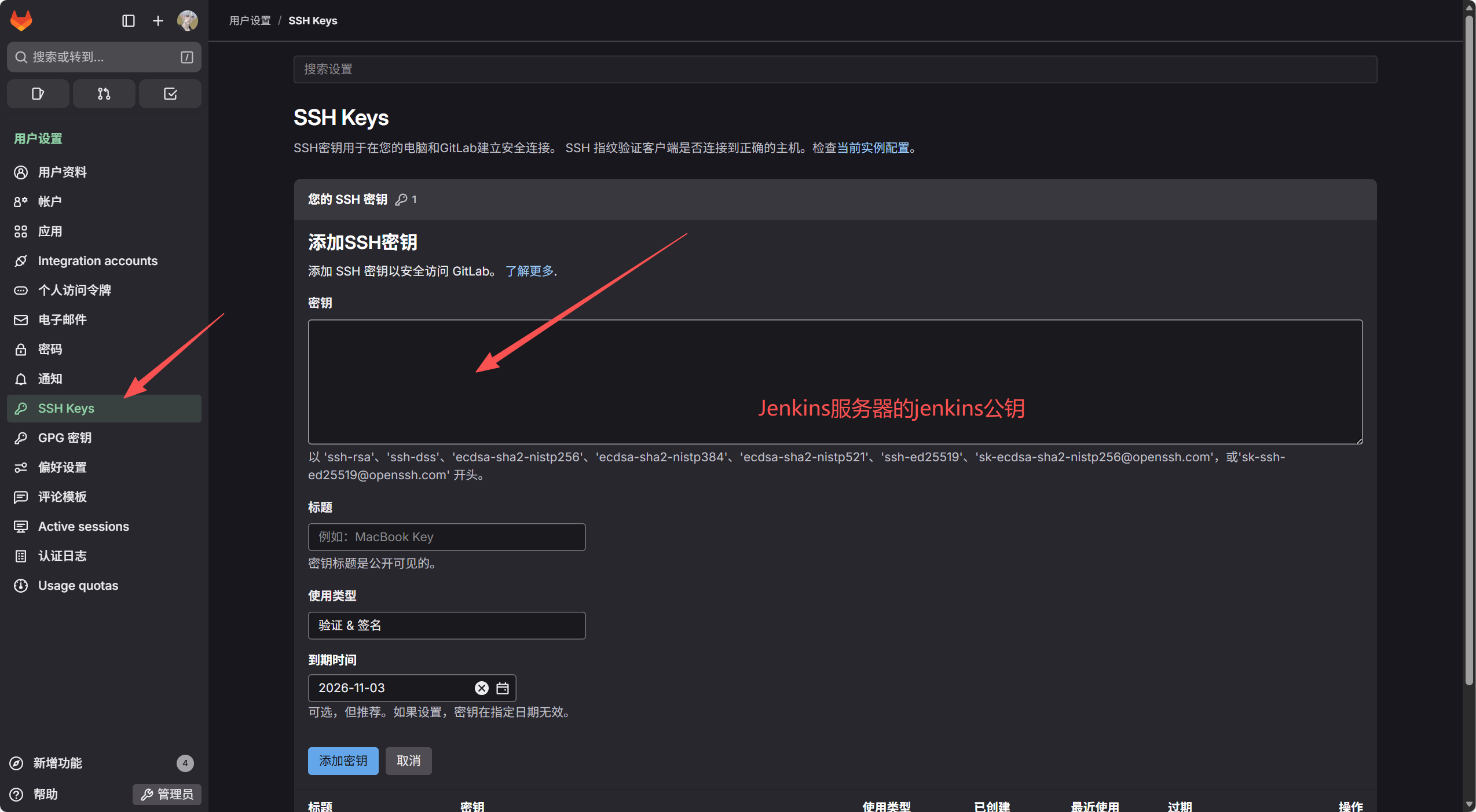1476x812 pixels.
Task: Open the 了解更多 link
Action: 529,271
